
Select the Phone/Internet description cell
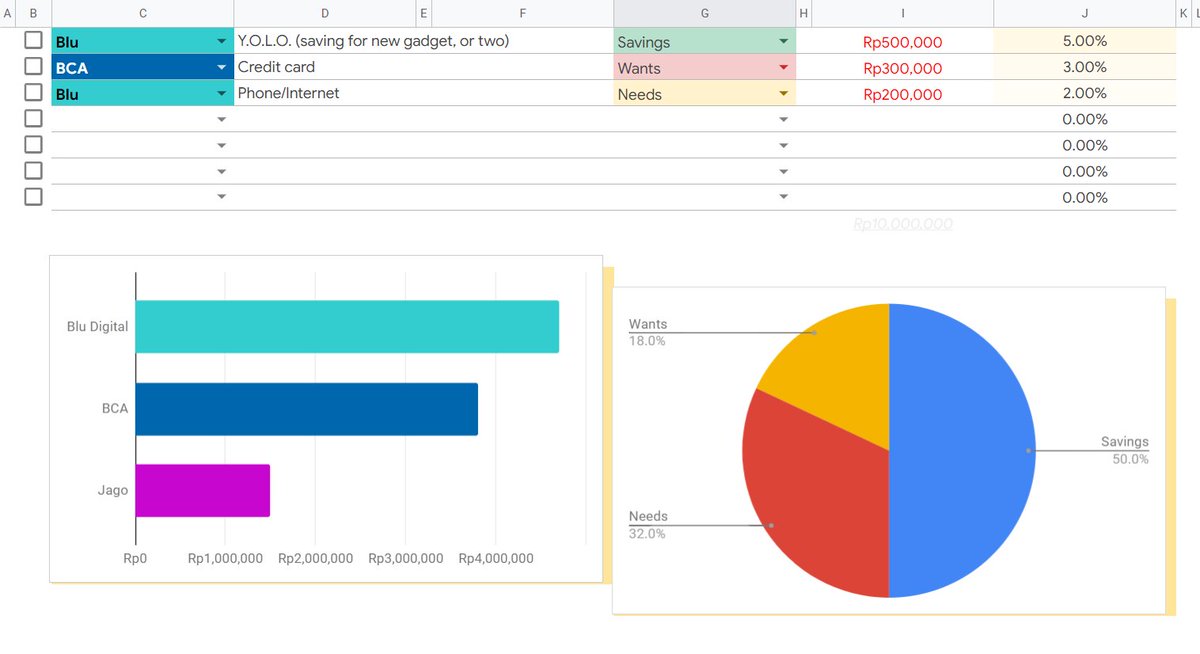click(424, 93)
